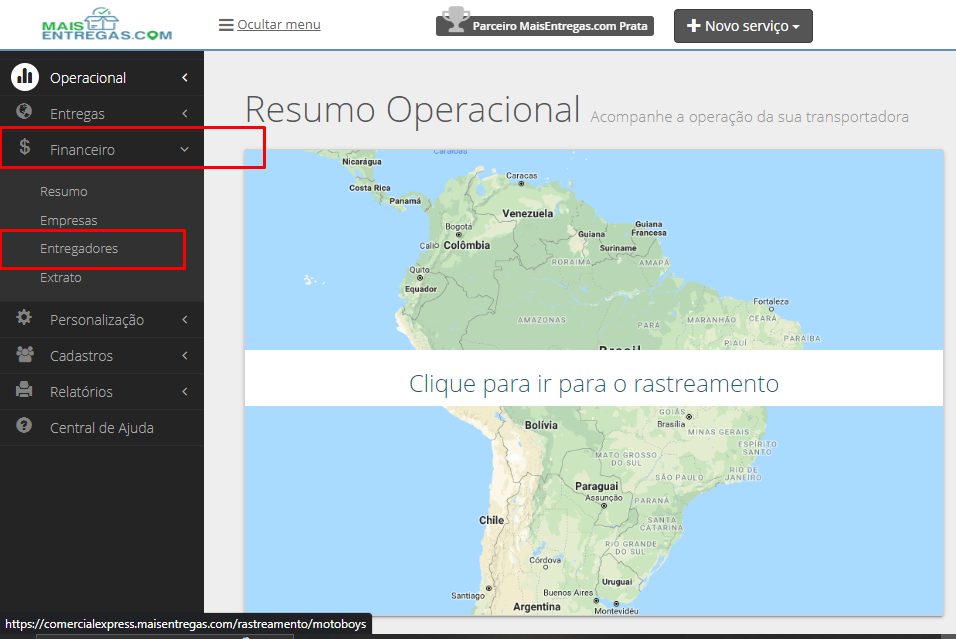This screenshot has width=956, height=639.
Task: Click the Clique para ir para o rastreamento banner
Action: tap(594, 378)
